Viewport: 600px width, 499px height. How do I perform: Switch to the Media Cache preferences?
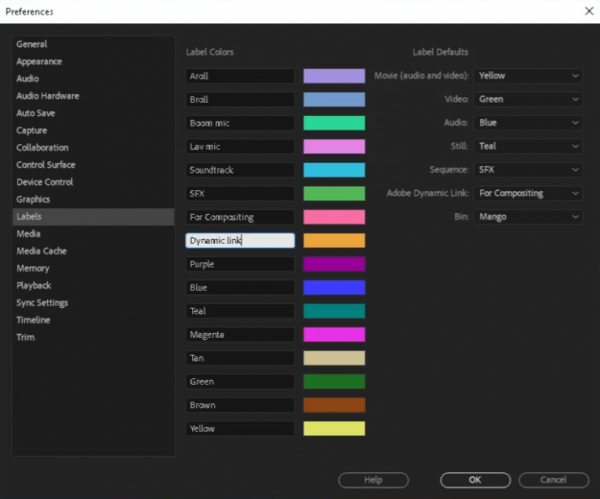[42, 251]
